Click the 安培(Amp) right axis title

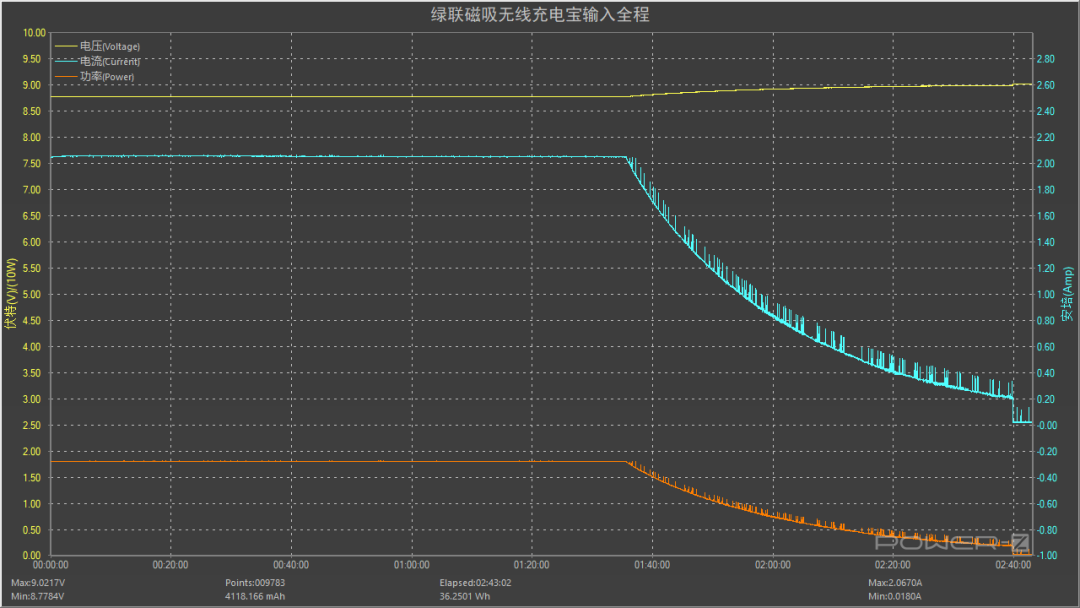(x=1068, y=294)
